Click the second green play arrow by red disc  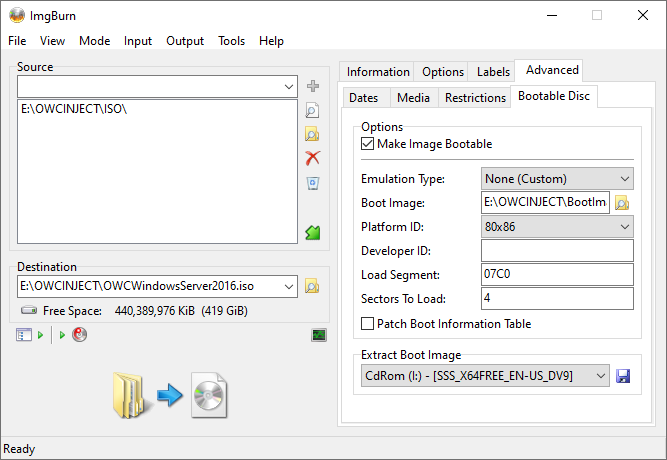62,335
